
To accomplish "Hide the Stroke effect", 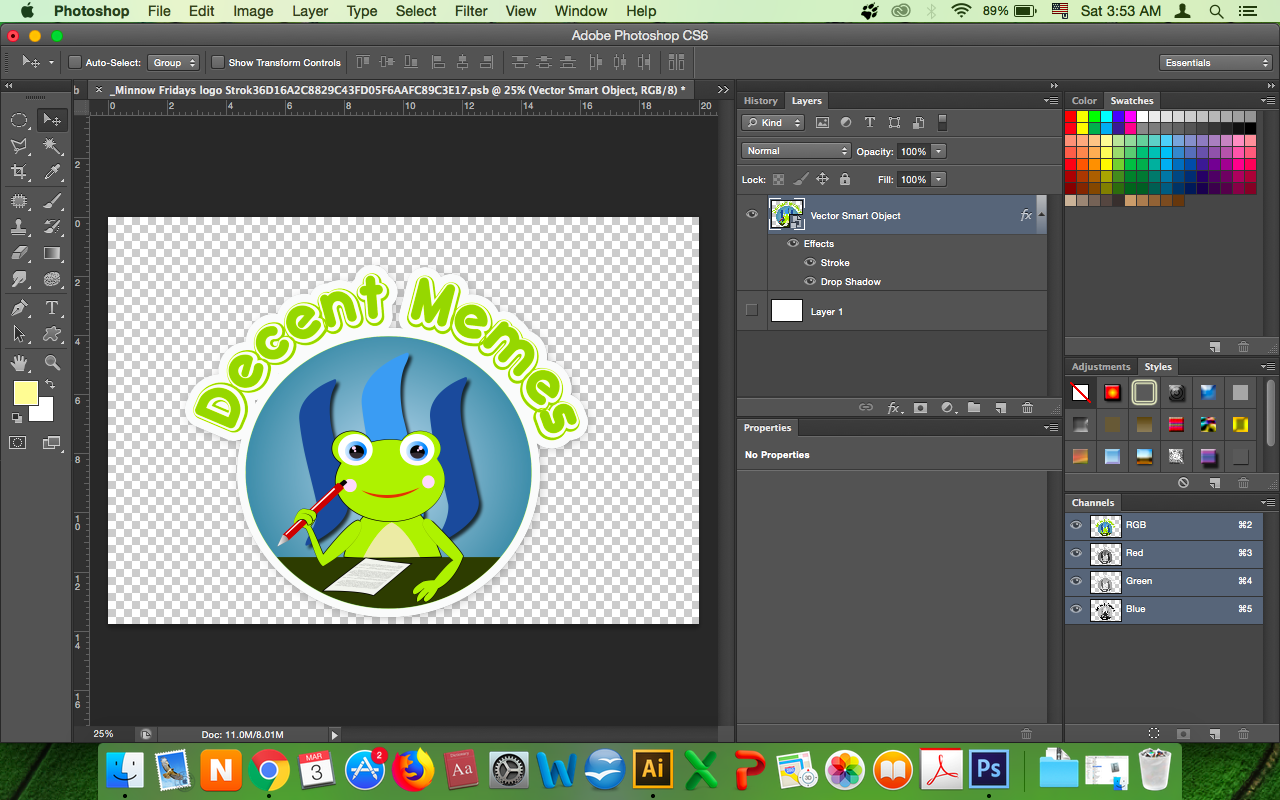I will (x=810, y=263).
